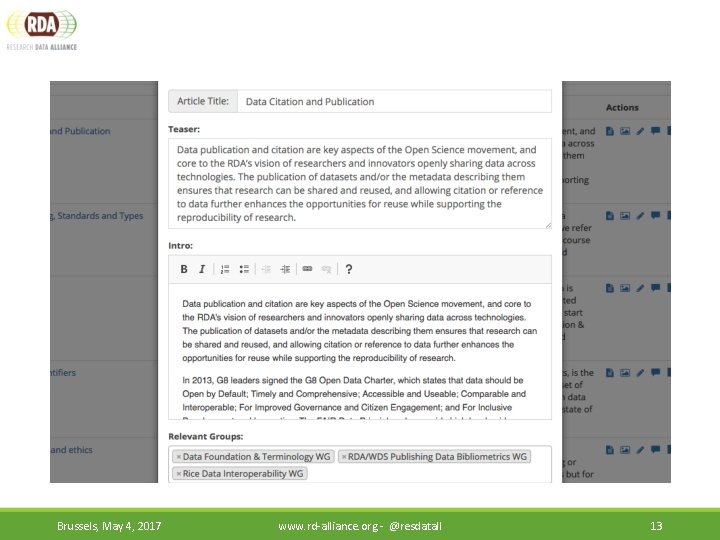
Task: Click the Teaser text area resize handle
Action: [548, 225]
